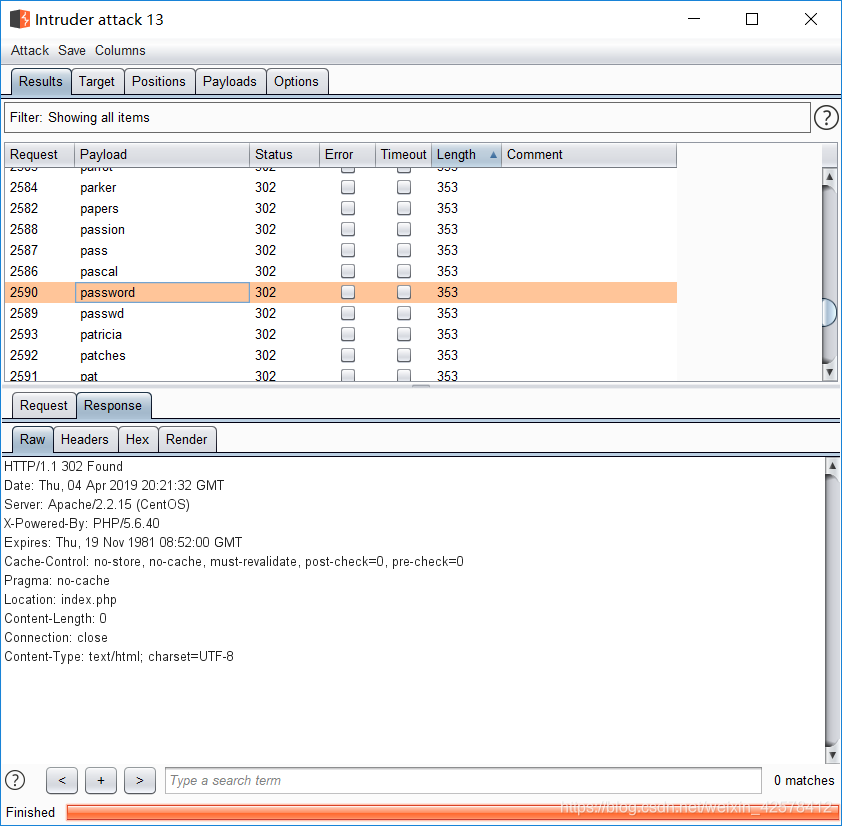Select the 'password' payload row cell

tap(162, 292)
